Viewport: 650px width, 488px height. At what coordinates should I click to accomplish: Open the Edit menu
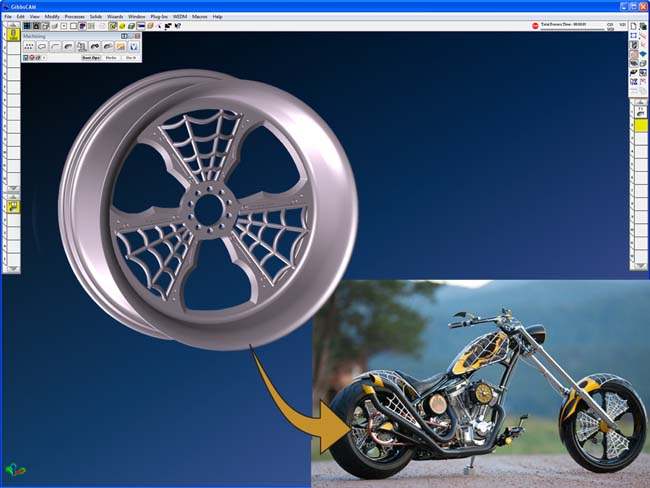click(x=20, y=17)
